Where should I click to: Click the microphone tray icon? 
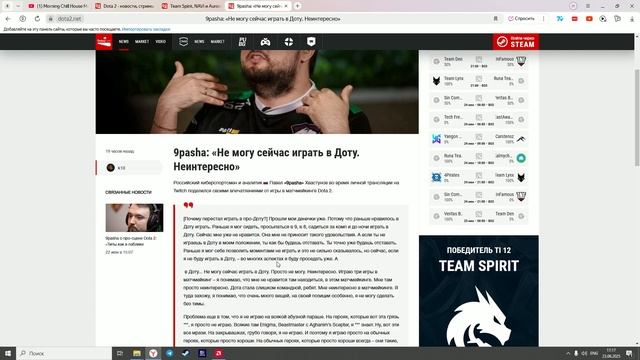(x=576, y=353)
